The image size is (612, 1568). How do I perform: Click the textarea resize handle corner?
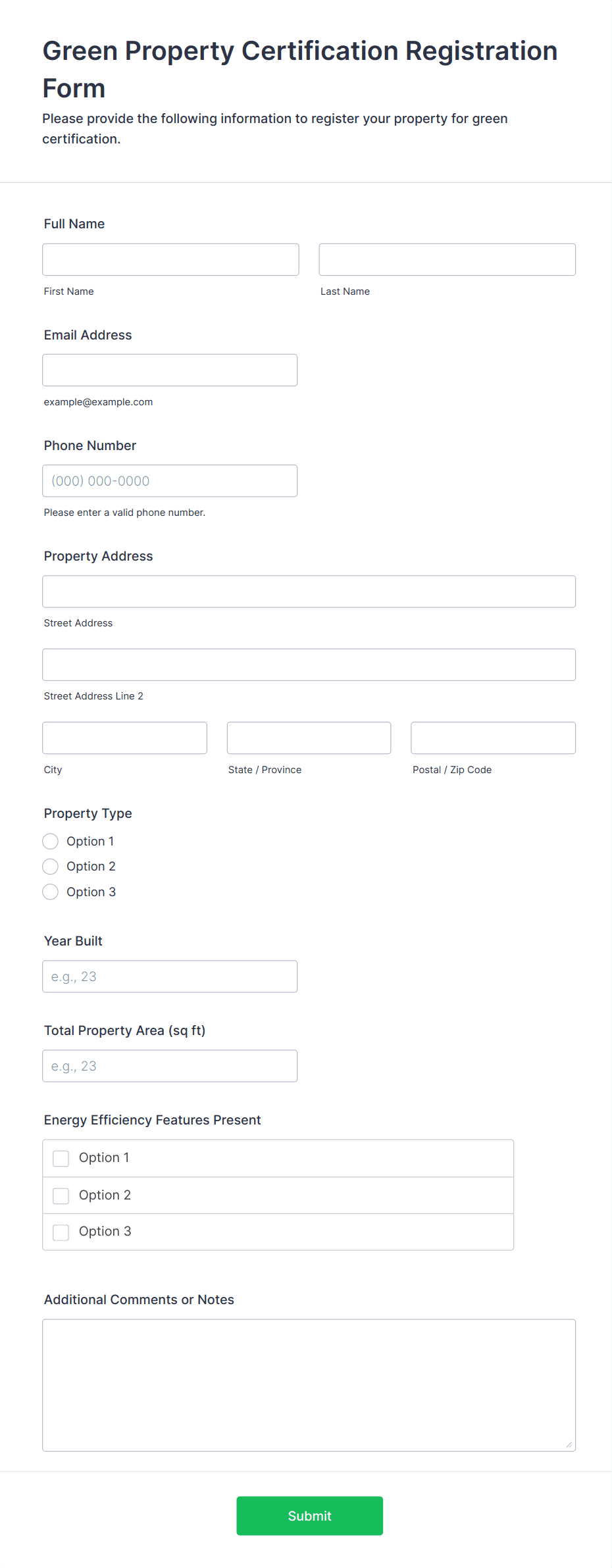pyautogui.click(x=569, y=1444)
